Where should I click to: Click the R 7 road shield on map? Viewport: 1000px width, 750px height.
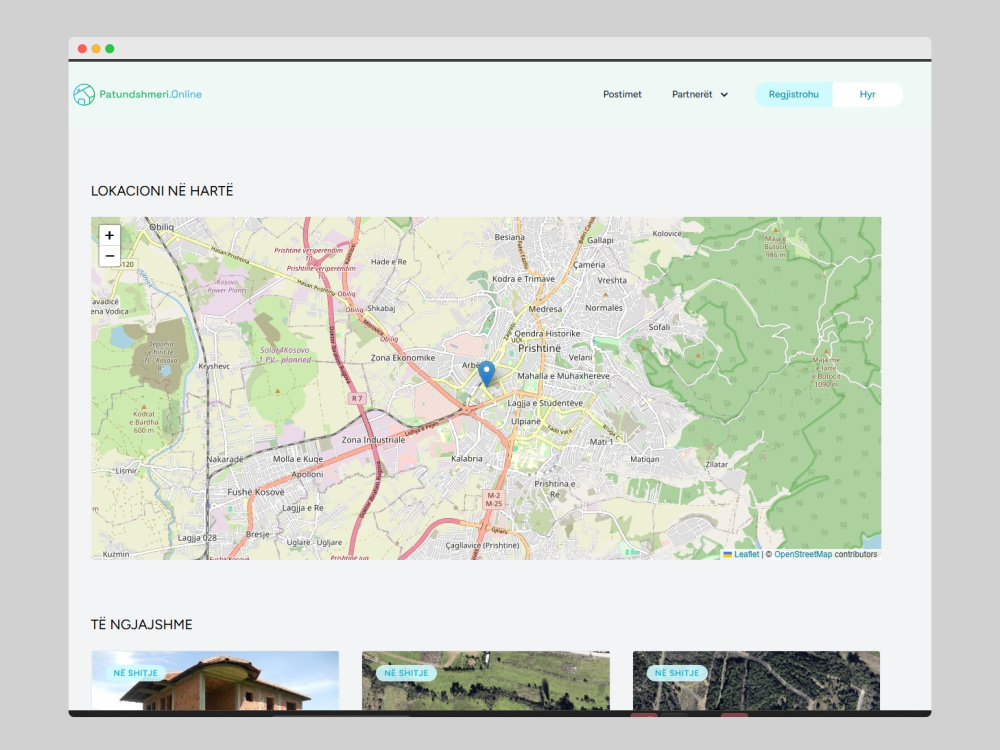[x=357, y=399]
